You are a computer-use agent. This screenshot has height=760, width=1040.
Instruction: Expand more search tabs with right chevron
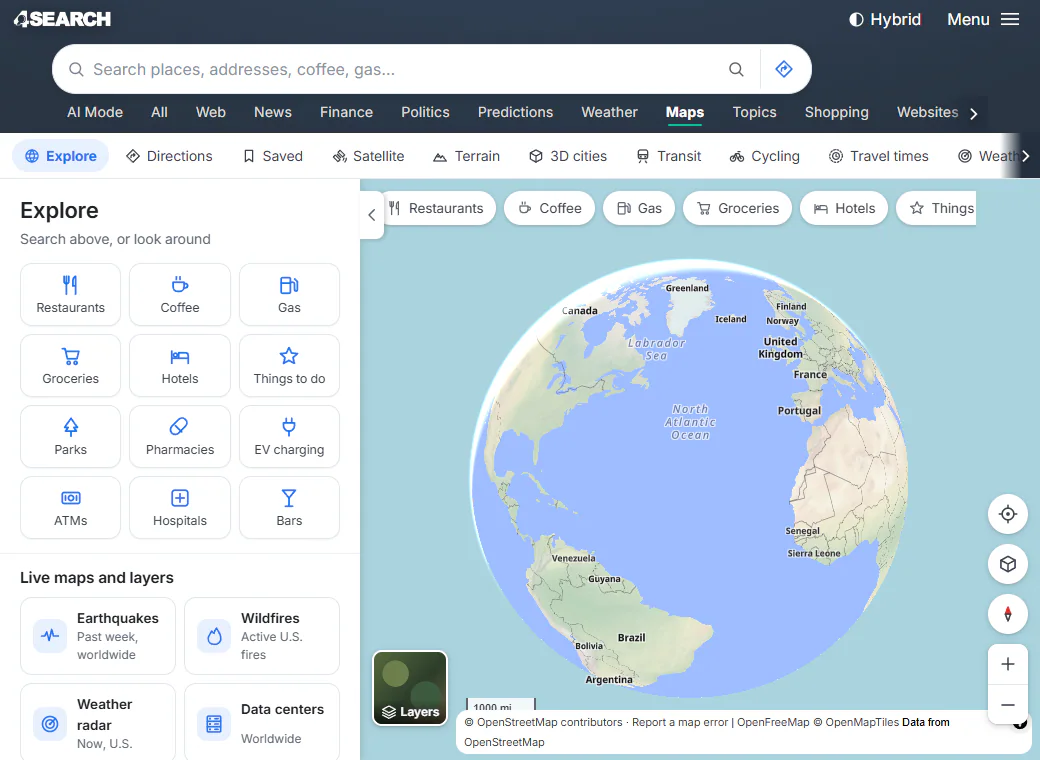(x=974, y=113)
